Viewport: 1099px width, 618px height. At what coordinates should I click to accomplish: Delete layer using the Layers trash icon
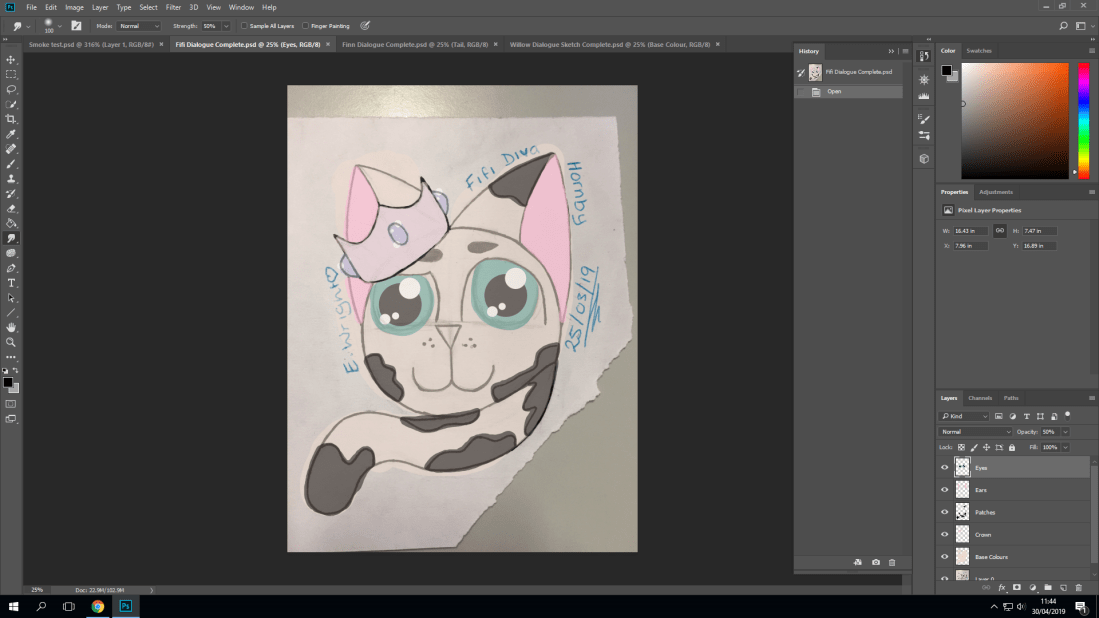click(1078, 588)
